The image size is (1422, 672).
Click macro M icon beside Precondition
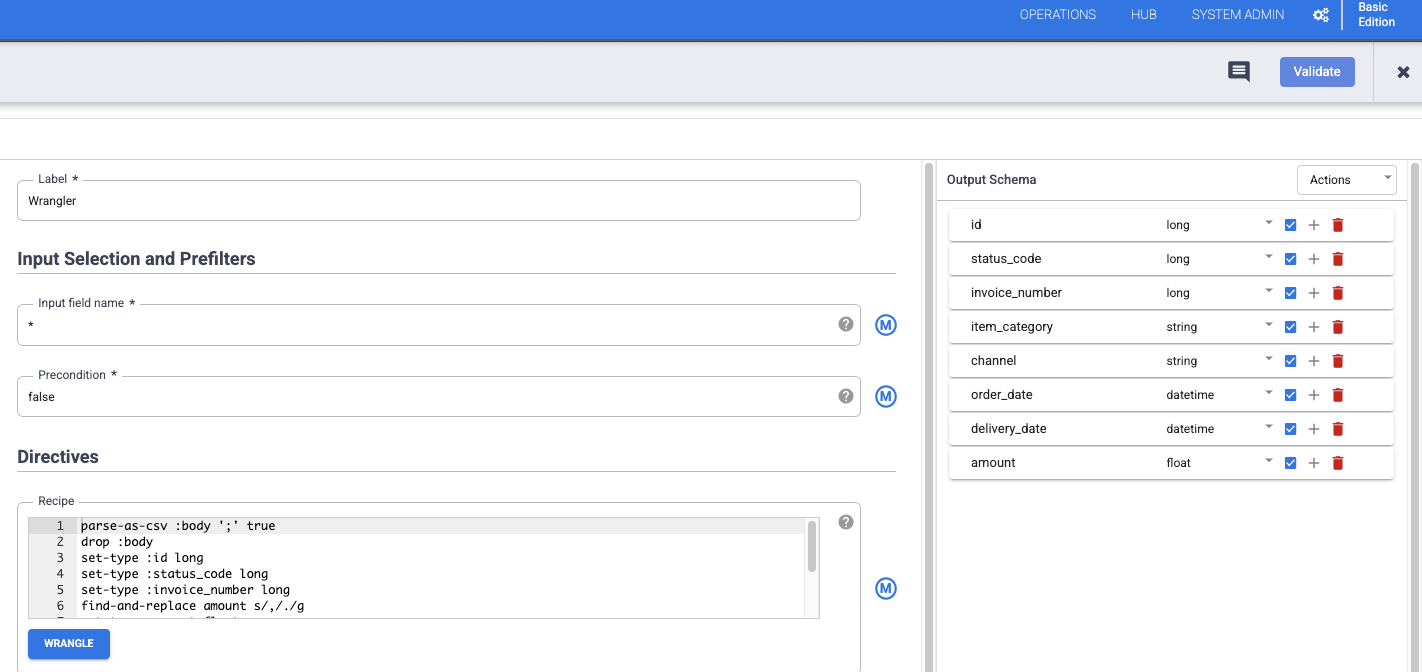[x=886, y=397]
